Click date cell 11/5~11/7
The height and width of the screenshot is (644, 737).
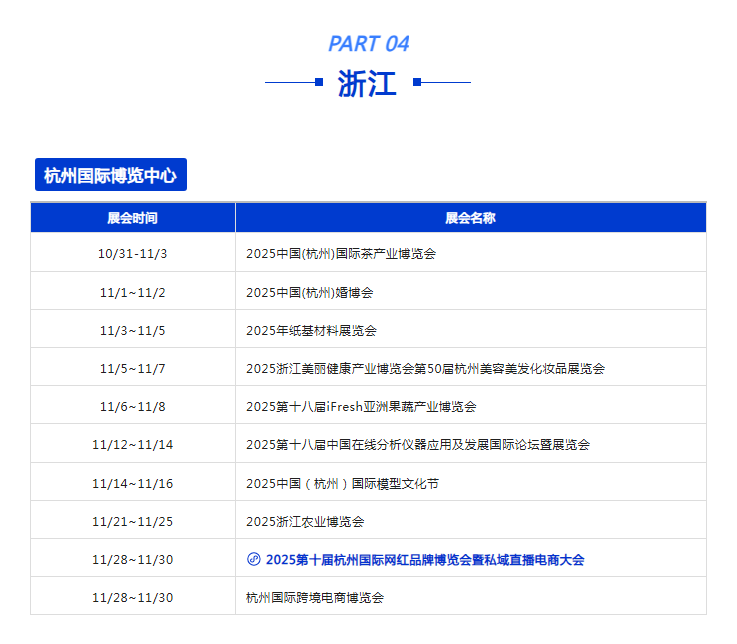(x=133, y=369)
